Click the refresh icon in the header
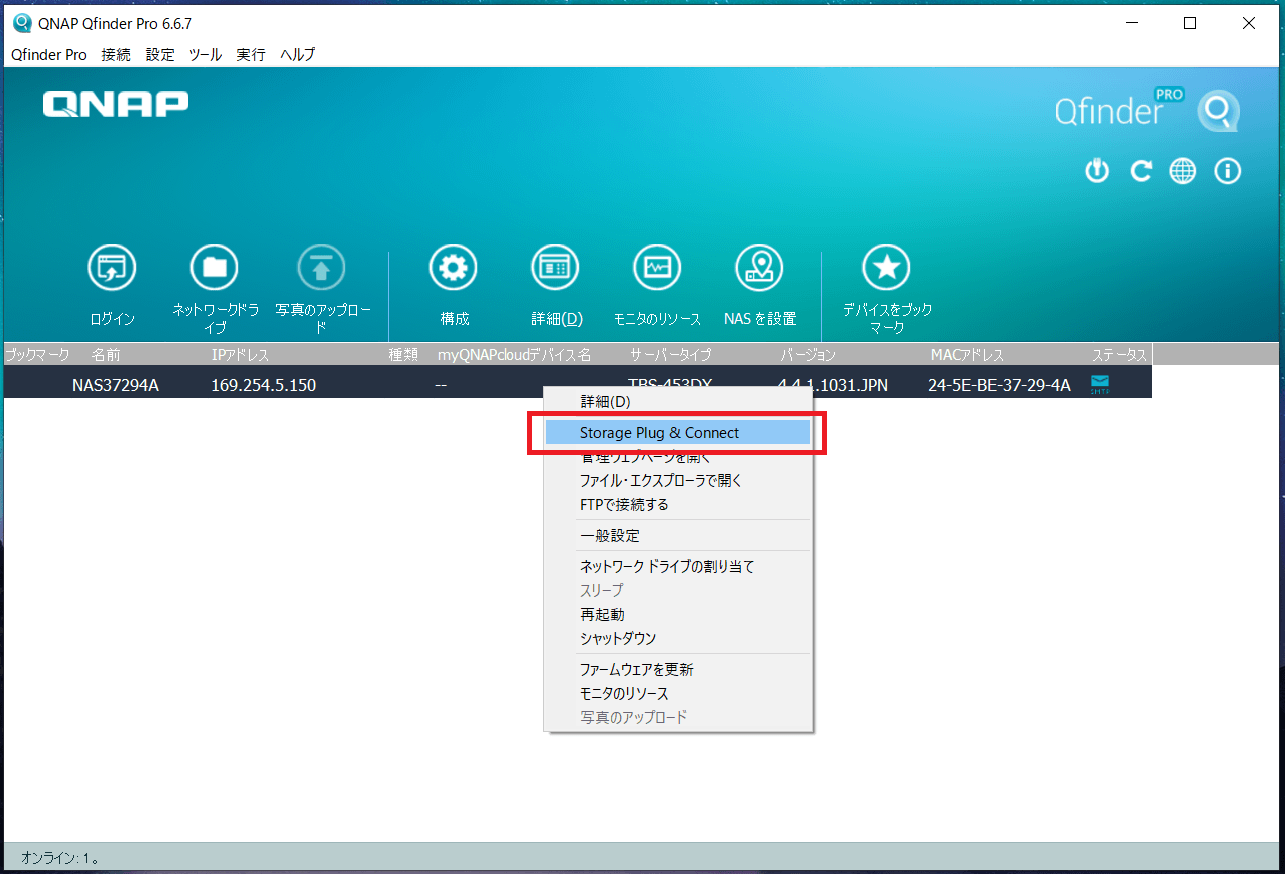Screen dimensions: 1285x874 click(1141, 171)
